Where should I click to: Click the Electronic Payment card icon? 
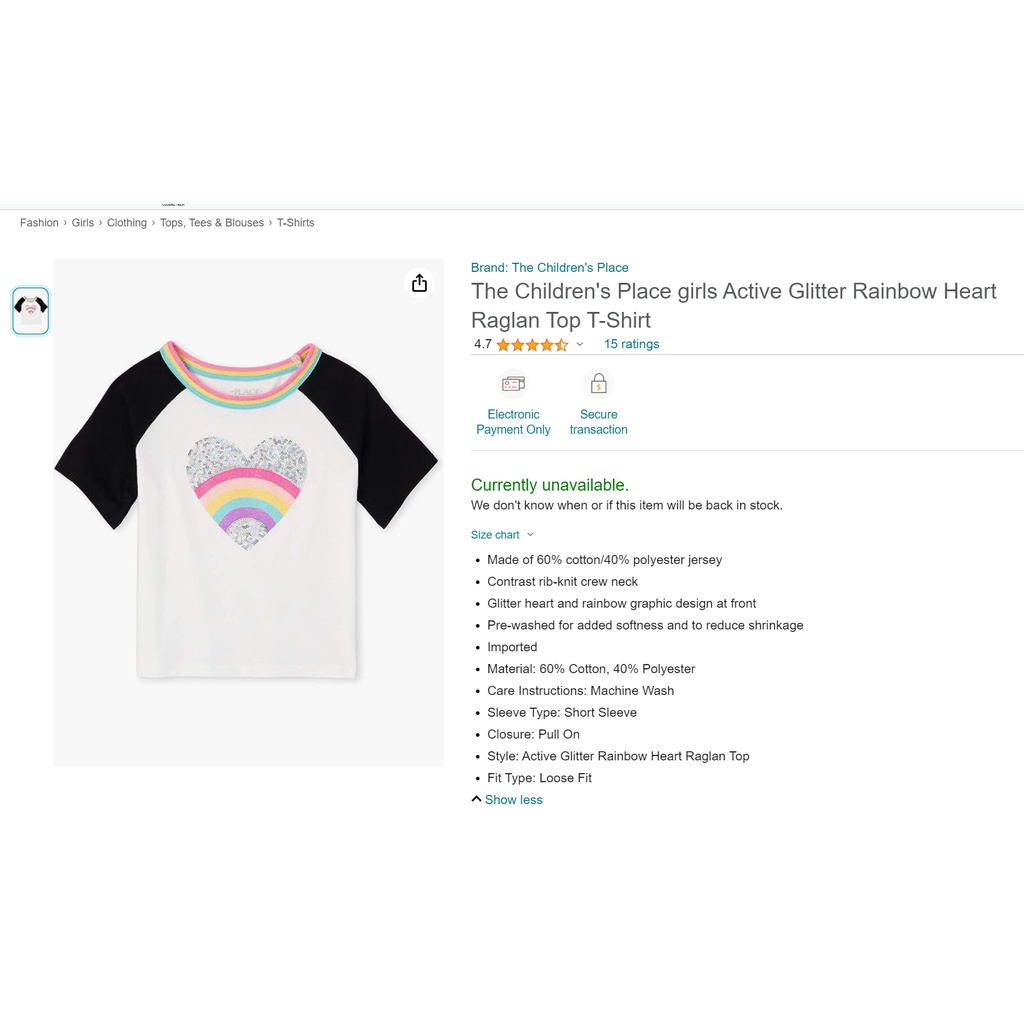513,384
